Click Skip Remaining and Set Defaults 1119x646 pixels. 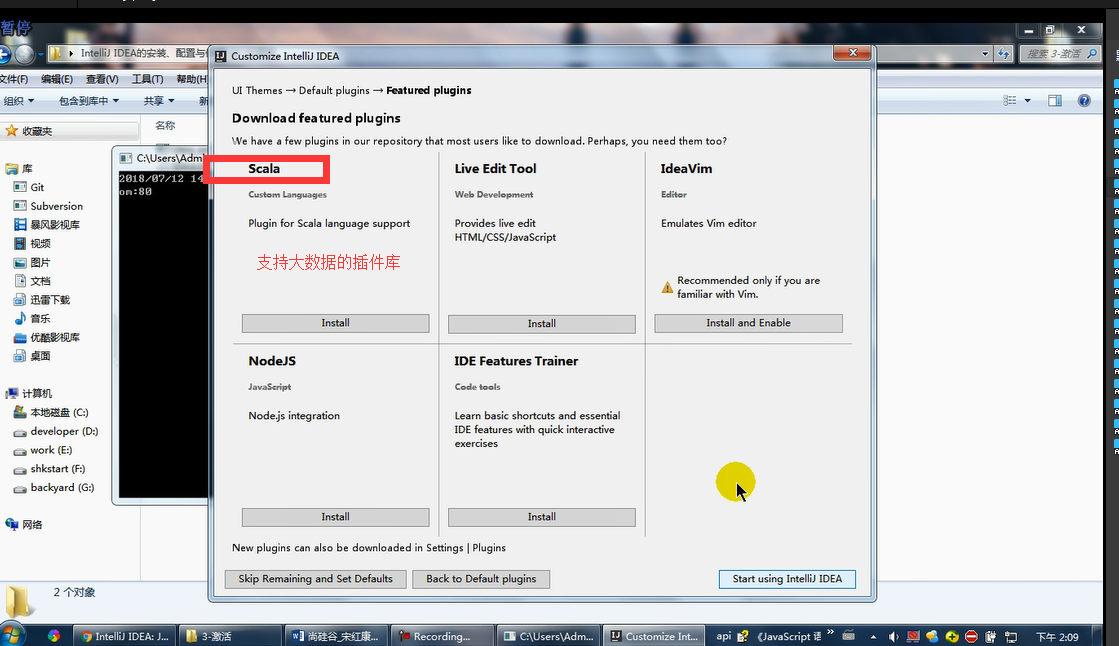pos(315,579)
